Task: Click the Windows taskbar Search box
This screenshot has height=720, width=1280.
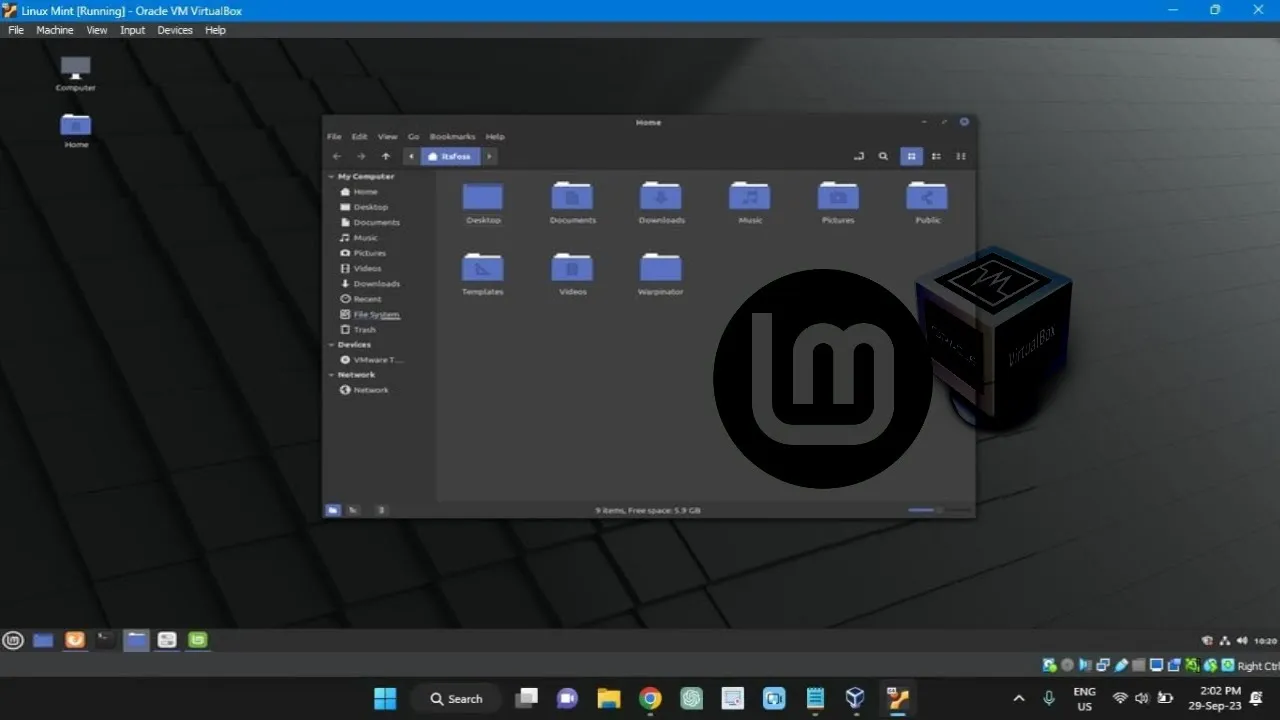Action: coord(455,698)
